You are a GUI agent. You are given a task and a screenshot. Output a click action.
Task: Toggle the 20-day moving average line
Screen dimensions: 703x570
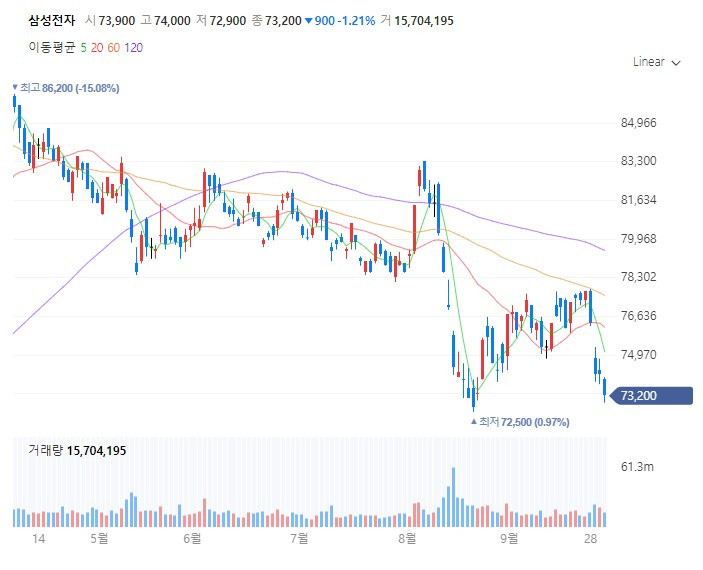click(x=97, y=48)
